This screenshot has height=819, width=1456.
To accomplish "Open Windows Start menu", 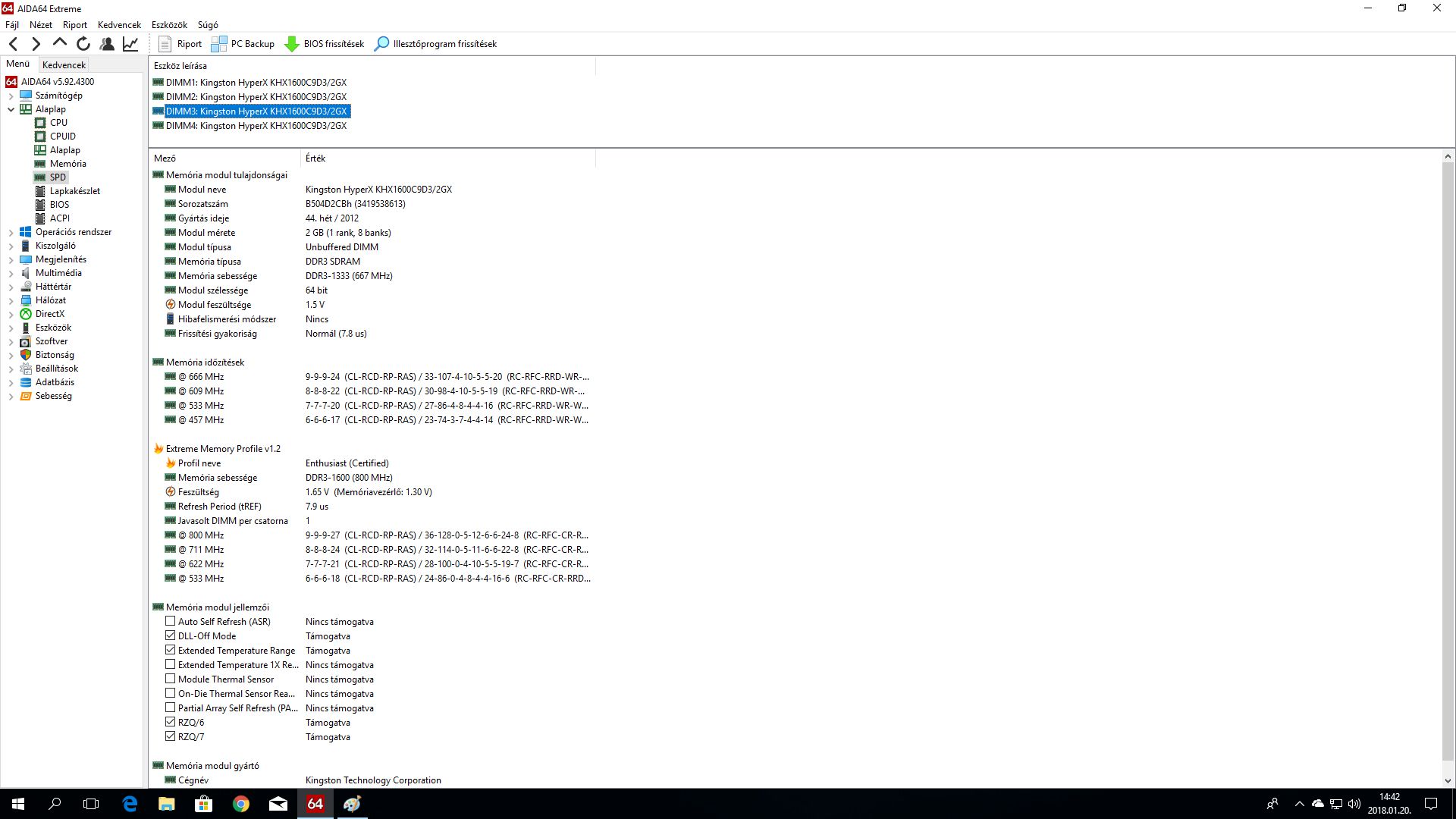I will 18,804.
